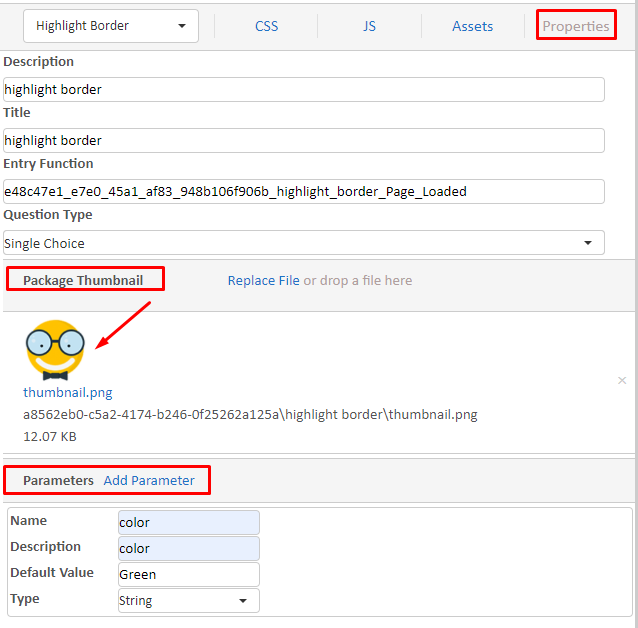Screen dimensions: 638x628
Task: Edit the Title input field
Action: [x=304, y=141]
